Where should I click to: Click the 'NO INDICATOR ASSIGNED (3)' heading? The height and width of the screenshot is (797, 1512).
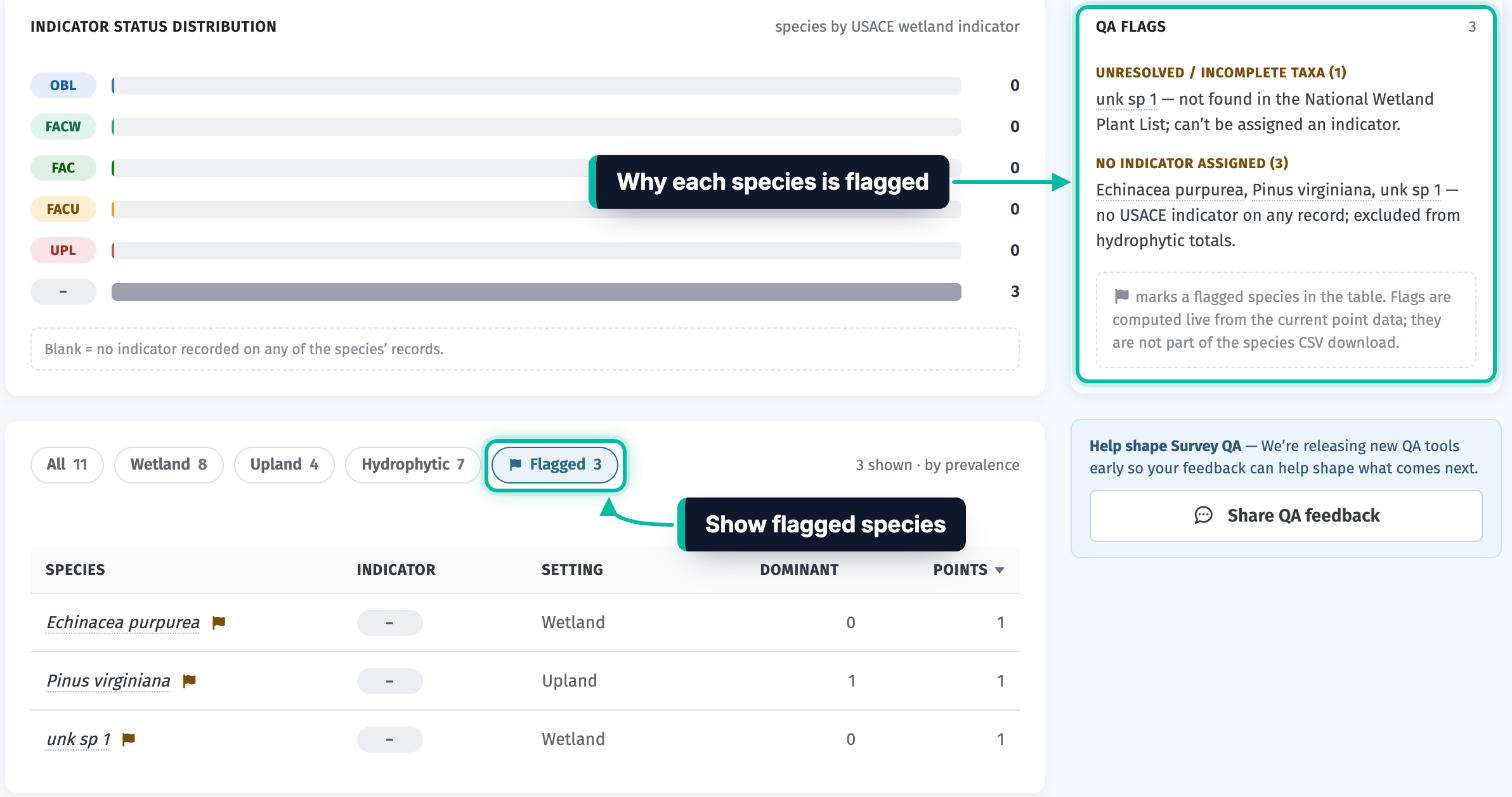pyautogui.click(x=1192, y=163)
